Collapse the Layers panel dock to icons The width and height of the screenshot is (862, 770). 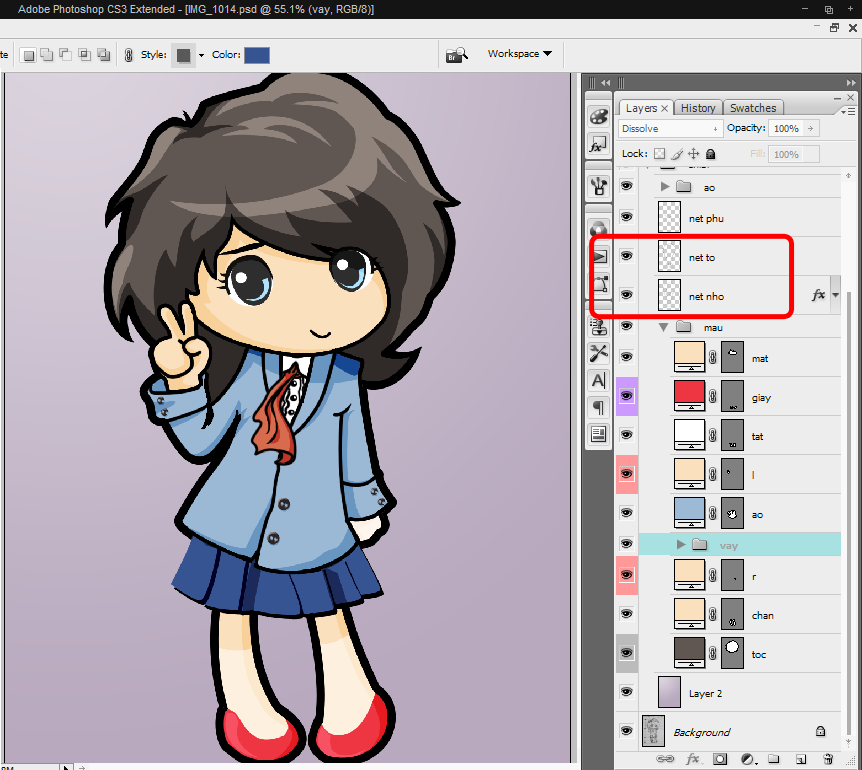(x=851, y=82)
